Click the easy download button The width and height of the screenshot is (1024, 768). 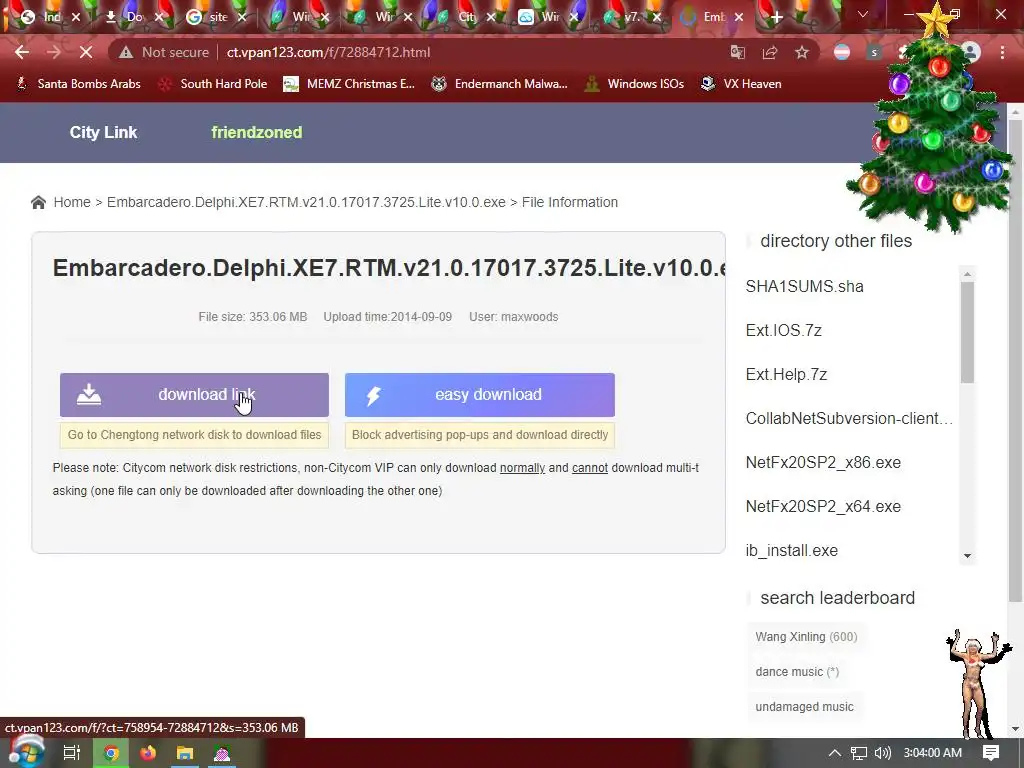(x=479, y=394)
